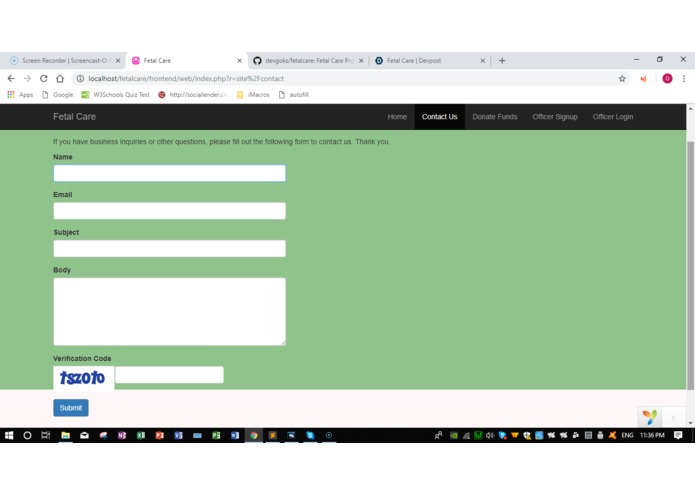Switch to the Screen Recorder Screencast-O tab
The height and width of the screenshot is (494, 695).
[65, 61]
